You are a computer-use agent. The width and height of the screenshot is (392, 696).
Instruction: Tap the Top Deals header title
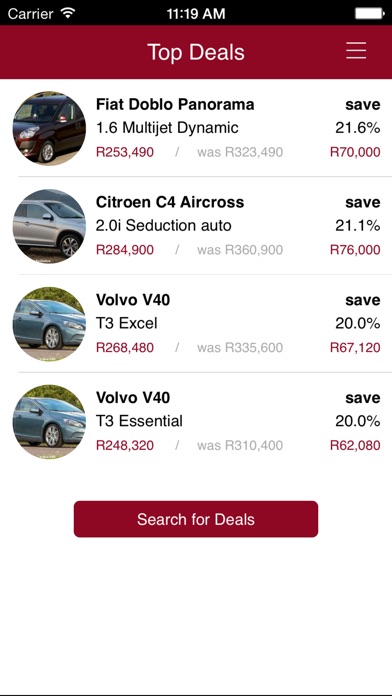pyautogui.click(x=196, y=52)
